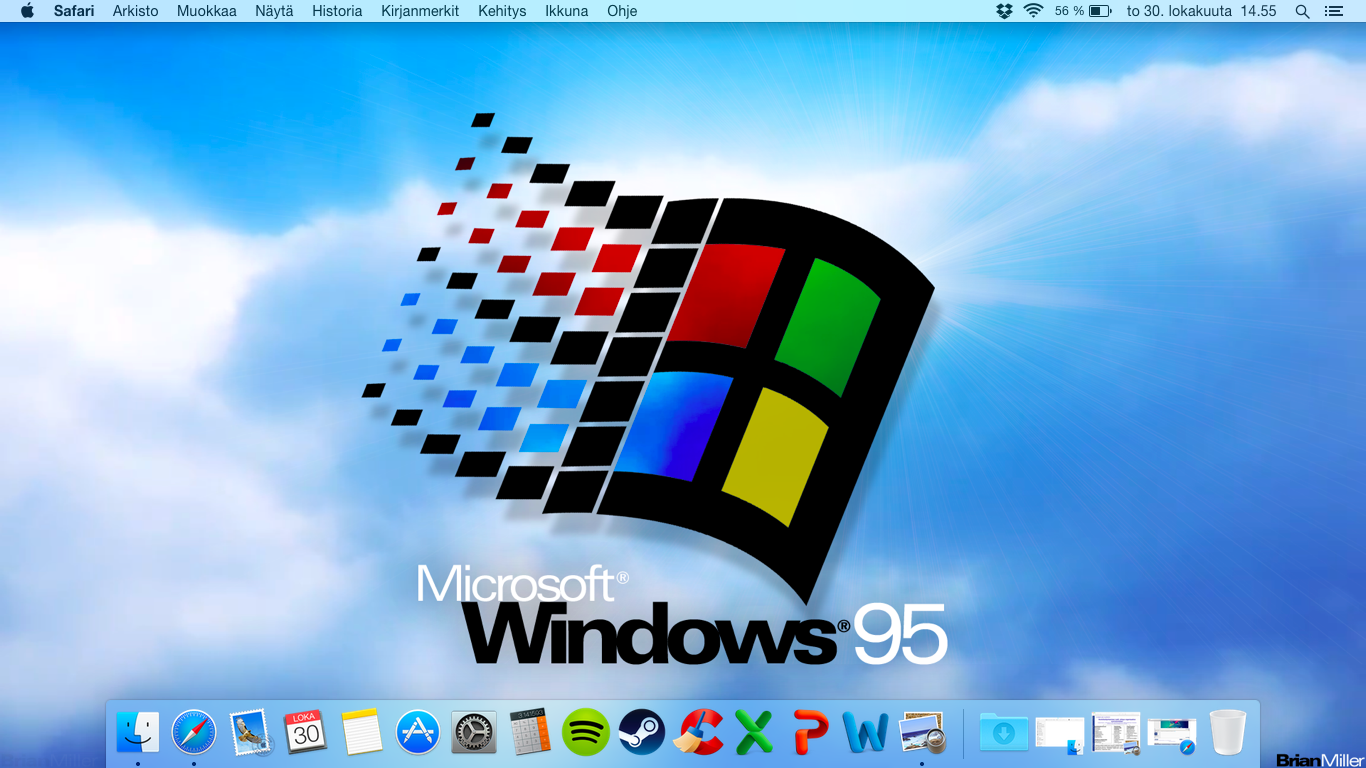Open the yellow Notes app in Dock
Viewport: 1366px width, 768px height.
point(362,733)
